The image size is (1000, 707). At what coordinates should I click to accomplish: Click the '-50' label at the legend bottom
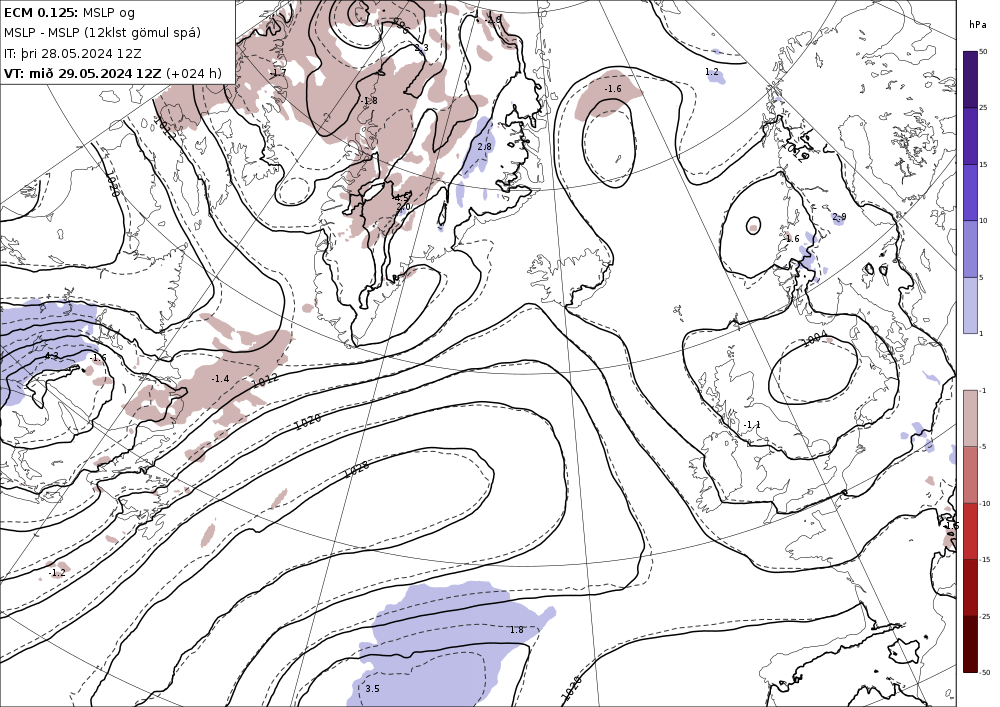click(x=985, y=672)
